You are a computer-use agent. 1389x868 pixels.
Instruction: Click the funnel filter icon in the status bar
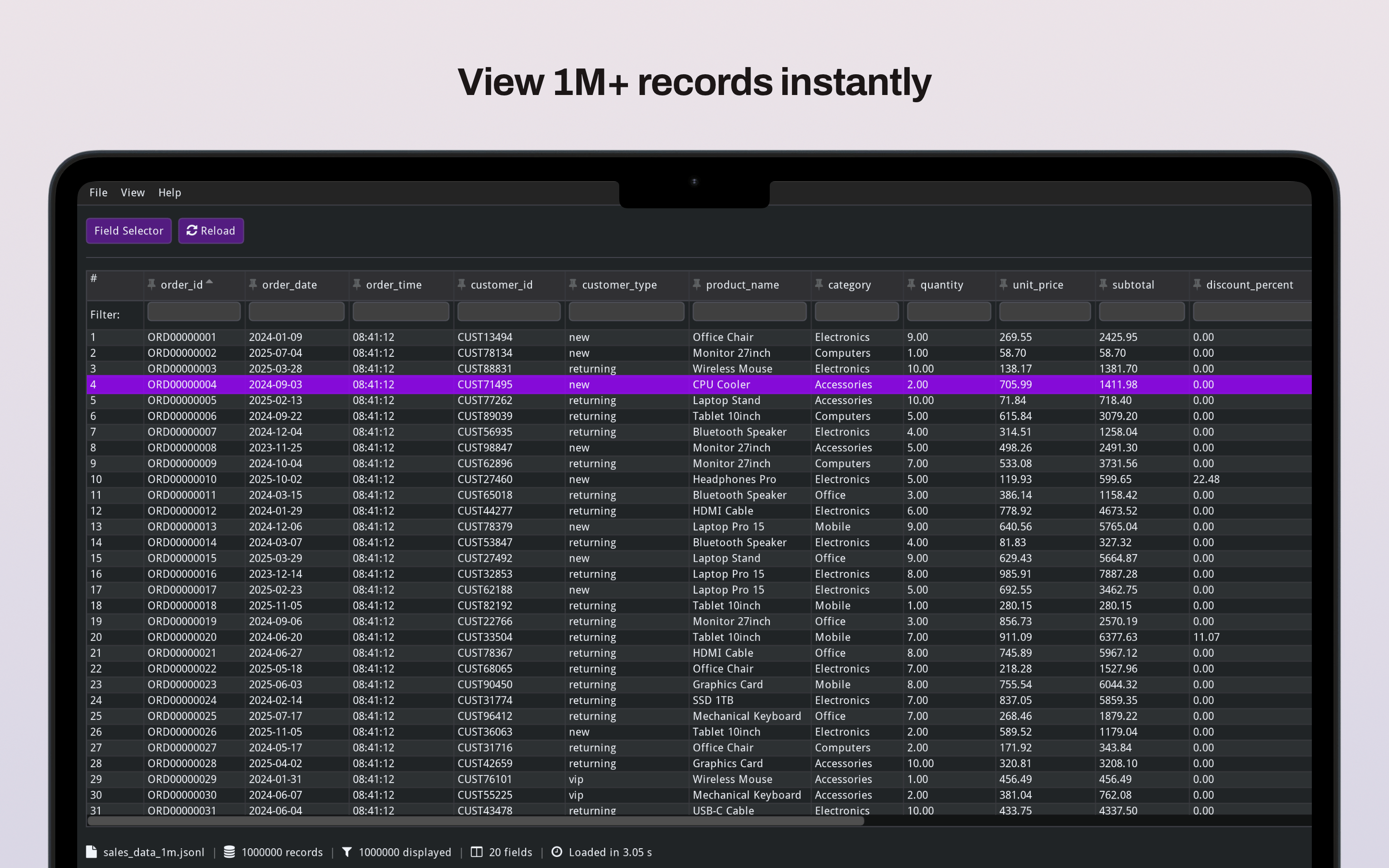click(347, 852)
